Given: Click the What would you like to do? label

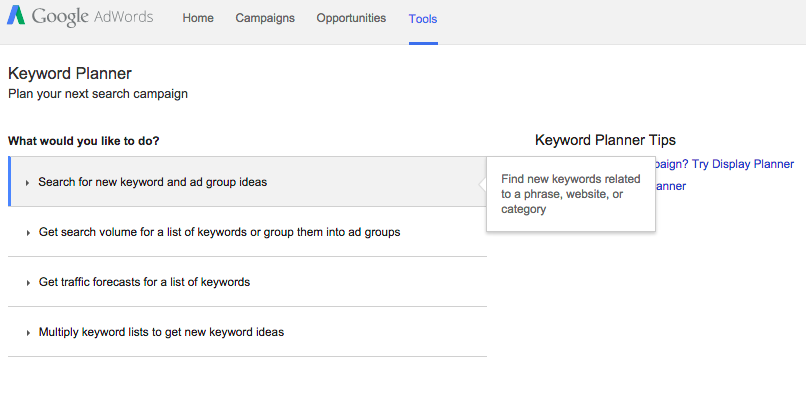Looking at the screenshot, I should click(84, 141).
